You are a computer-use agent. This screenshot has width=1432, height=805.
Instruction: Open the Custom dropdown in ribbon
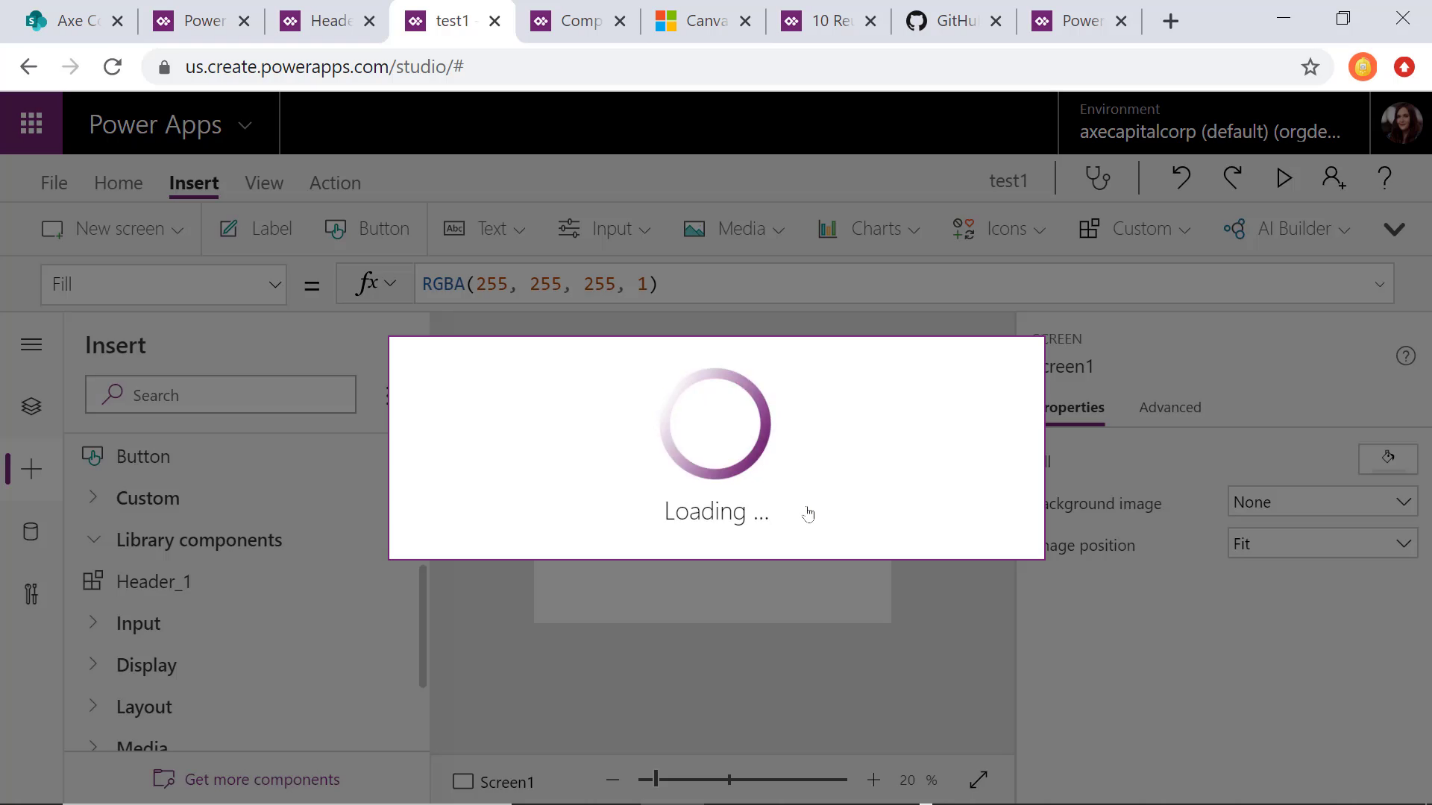pos(1134,229)
